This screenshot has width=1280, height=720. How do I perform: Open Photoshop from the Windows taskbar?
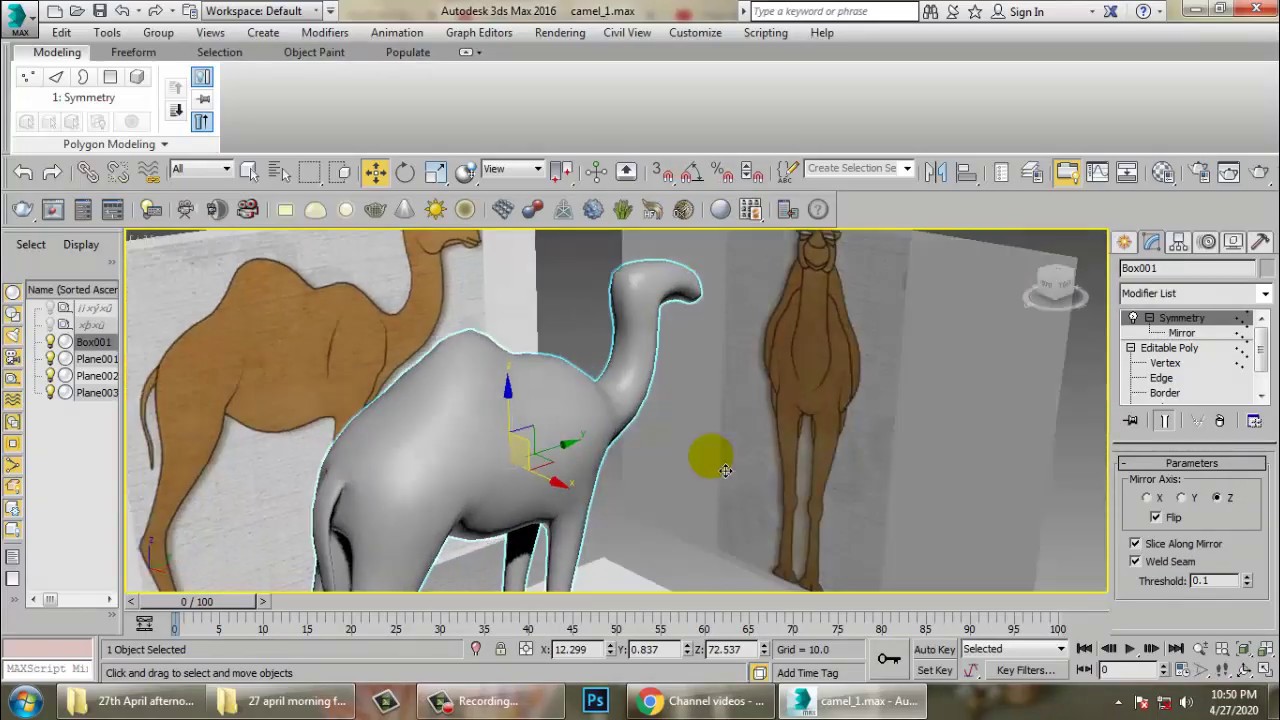pos(595,701)
